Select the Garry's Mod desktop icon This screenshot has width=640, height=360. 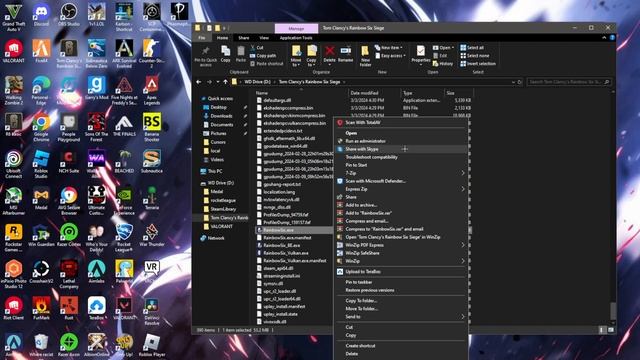click(96, 89)
